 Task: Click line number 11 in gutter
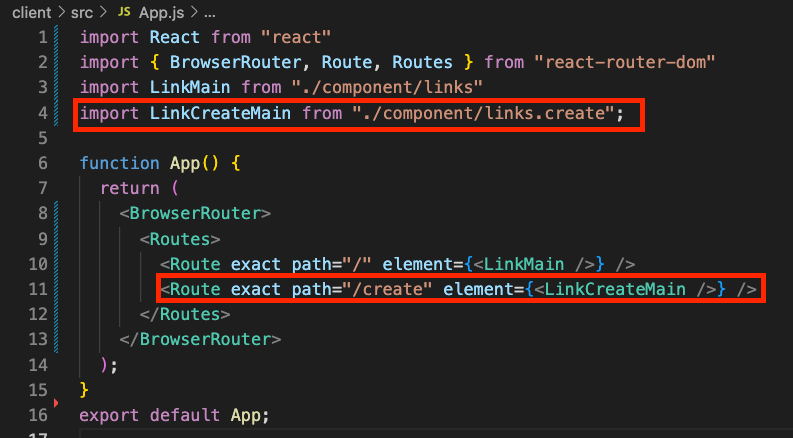coord(38,289)
